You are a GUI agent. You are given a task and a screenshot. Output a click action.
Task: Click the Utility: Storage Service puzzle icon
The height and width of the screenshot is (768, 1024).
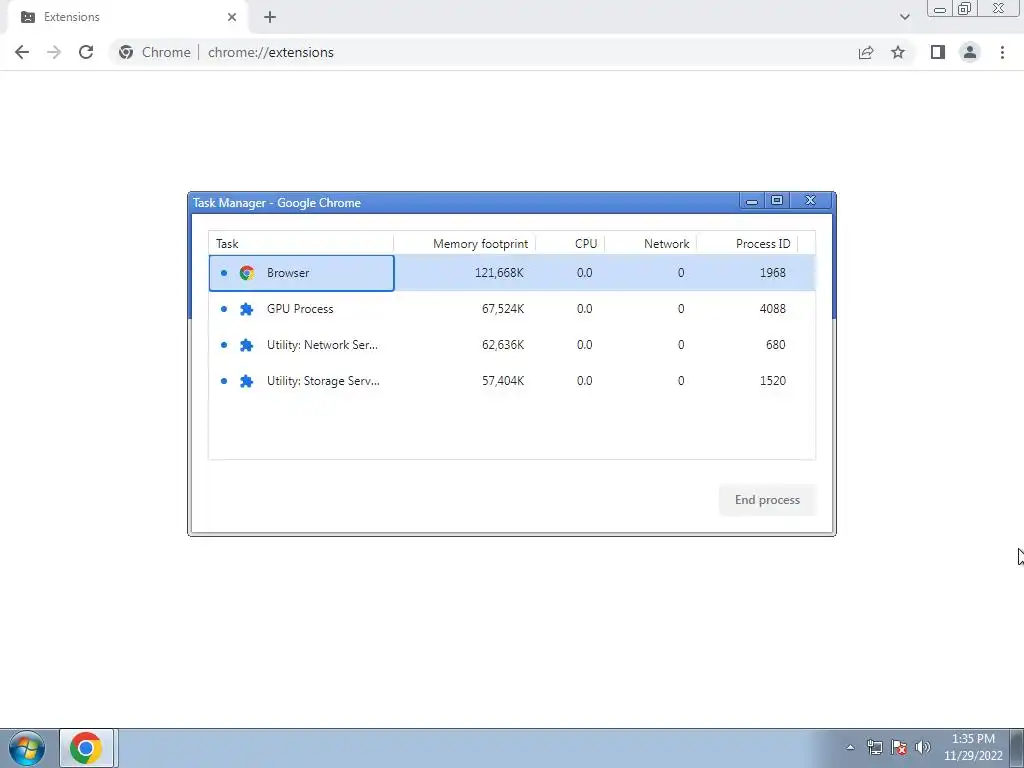pos(246,381)
